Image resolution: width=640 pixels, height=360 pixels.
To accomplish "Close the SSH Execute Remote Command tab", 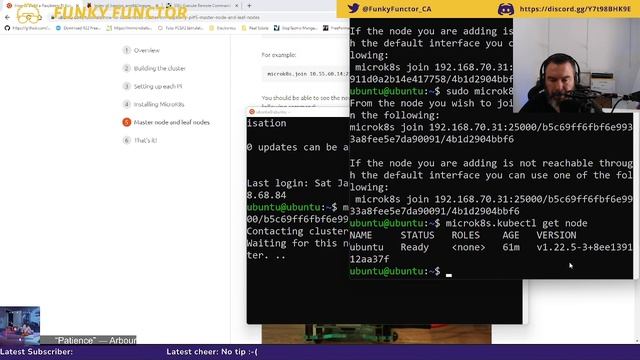I will [x=236, y=6].
